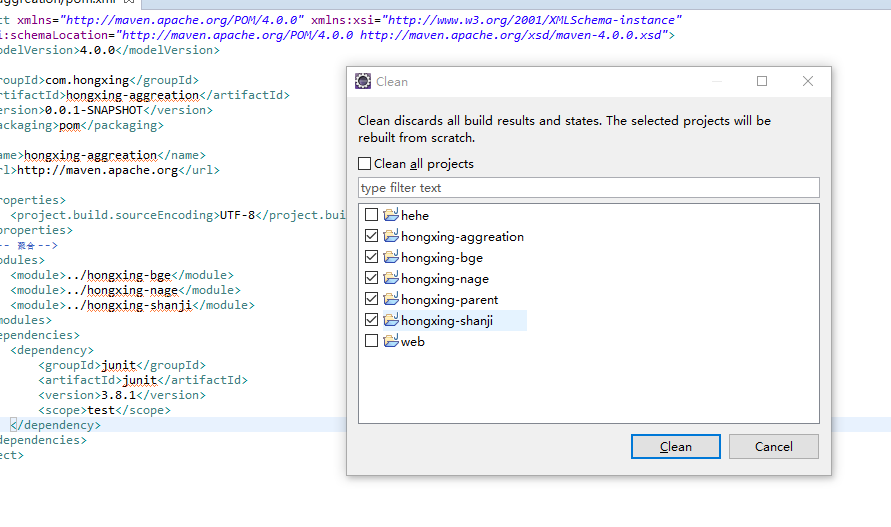Click 'http://maven.apache.org' url text in editor

(98, 170)
